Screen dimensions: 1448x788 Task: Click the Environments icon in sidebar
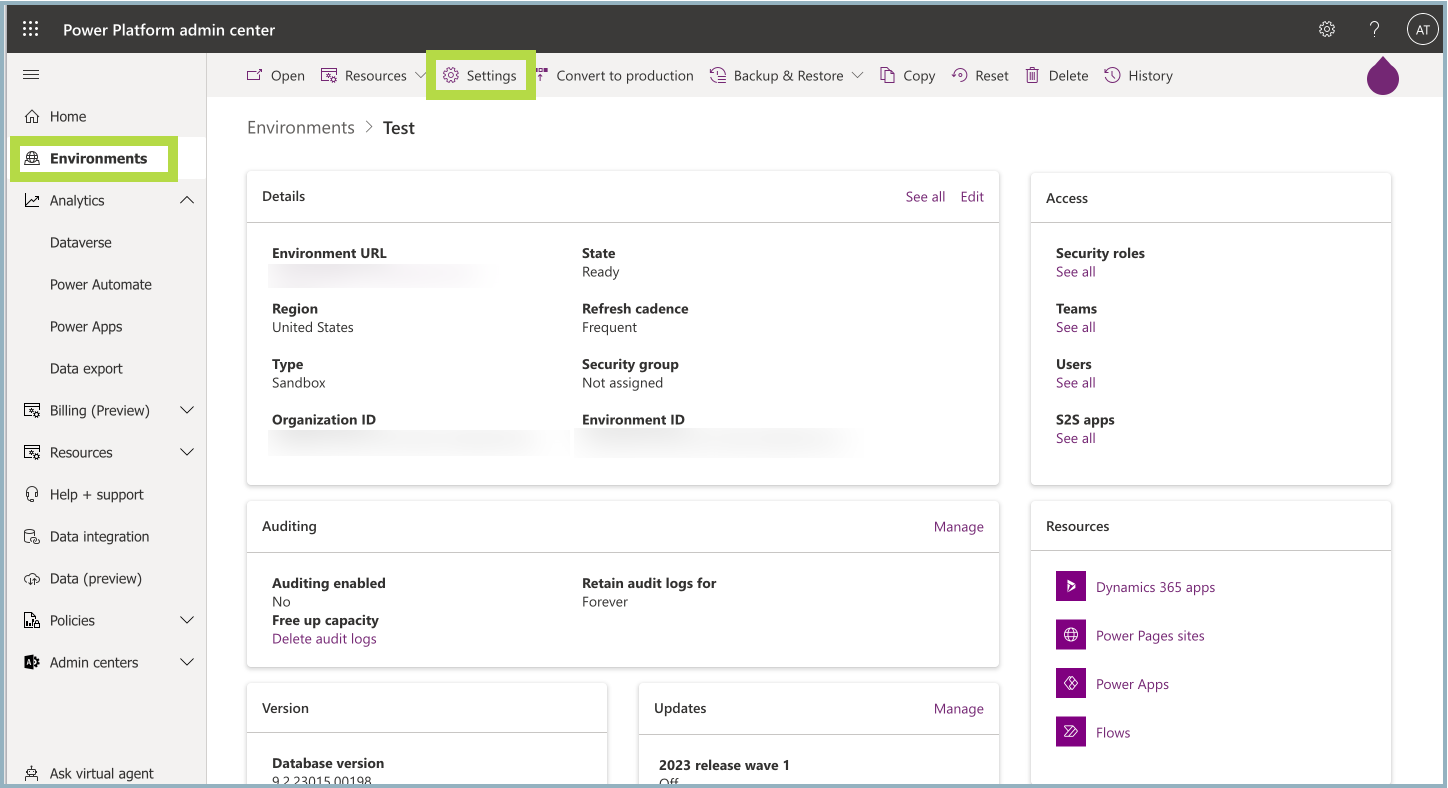point(32,159)
